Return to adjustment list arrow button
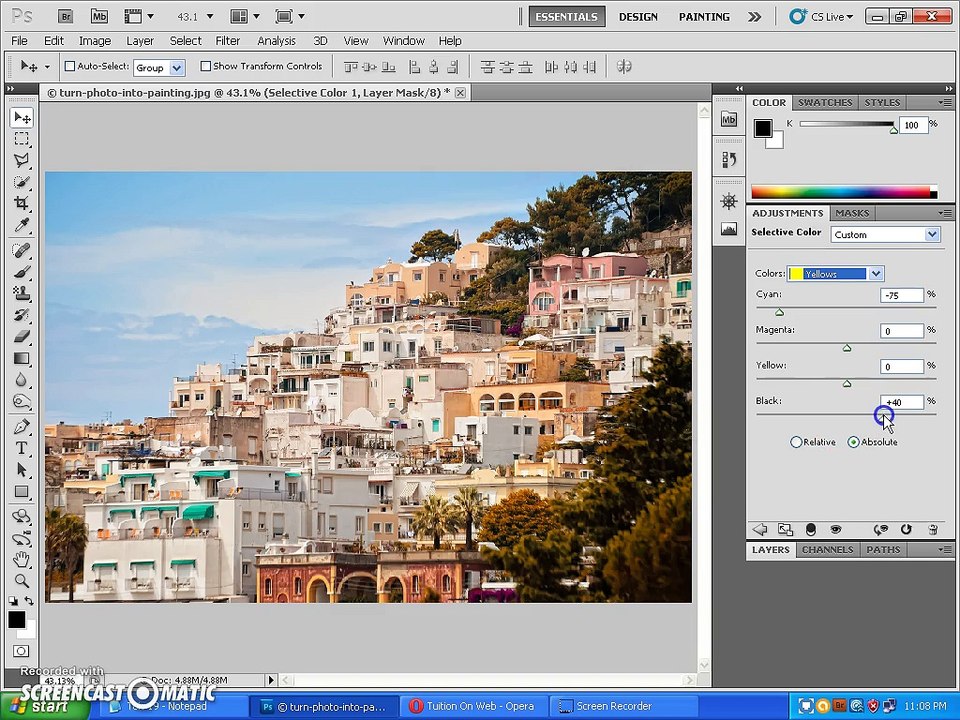 click(x=760, y=529)
